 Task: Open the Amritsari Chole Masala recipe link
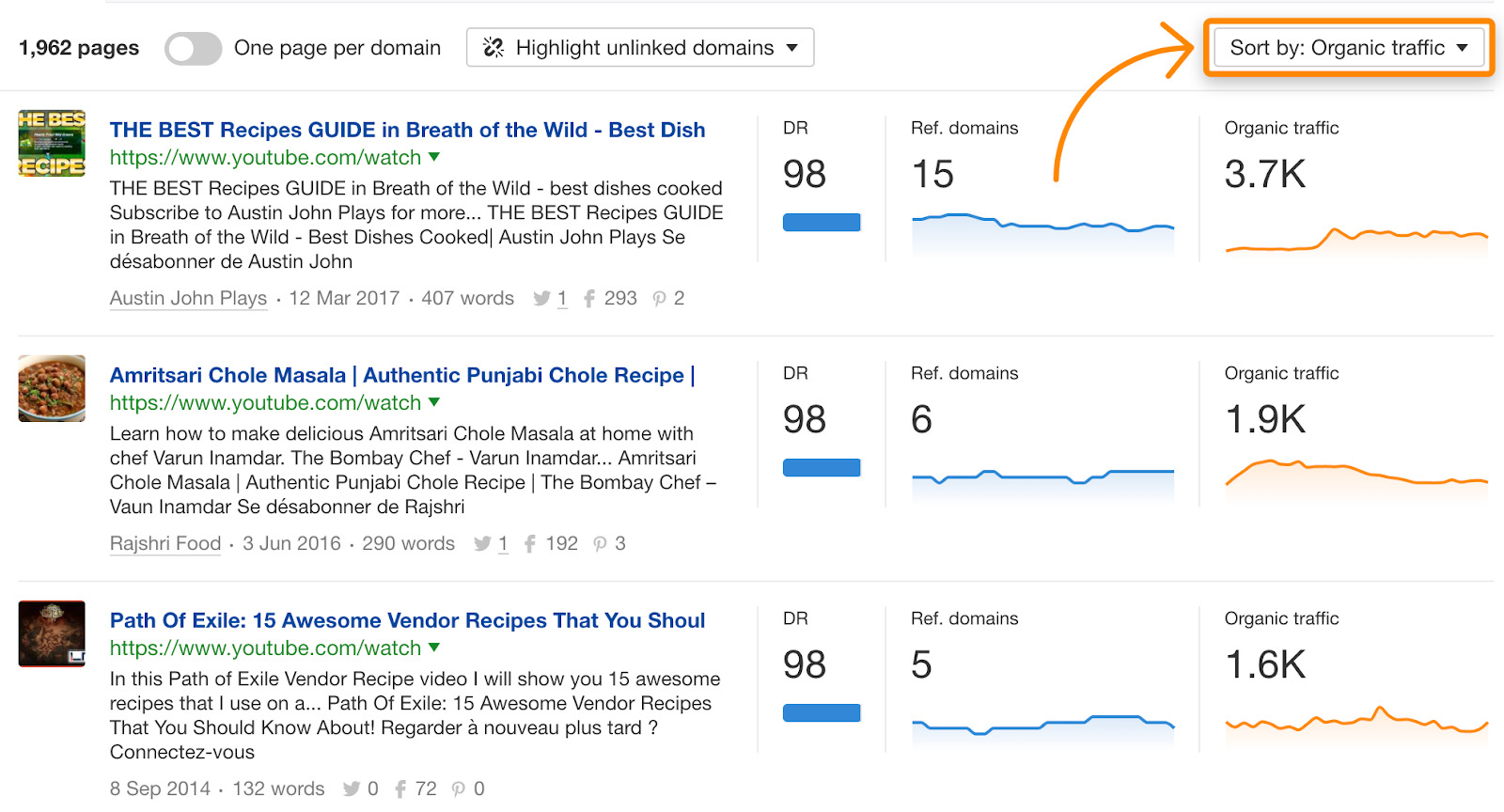pos(400,375)
